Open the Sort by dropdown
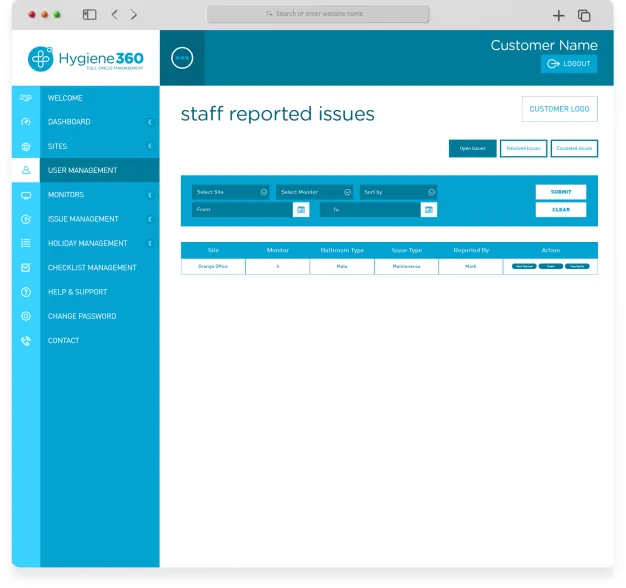Viewport: 626px width, 588px height. [398, 192]
